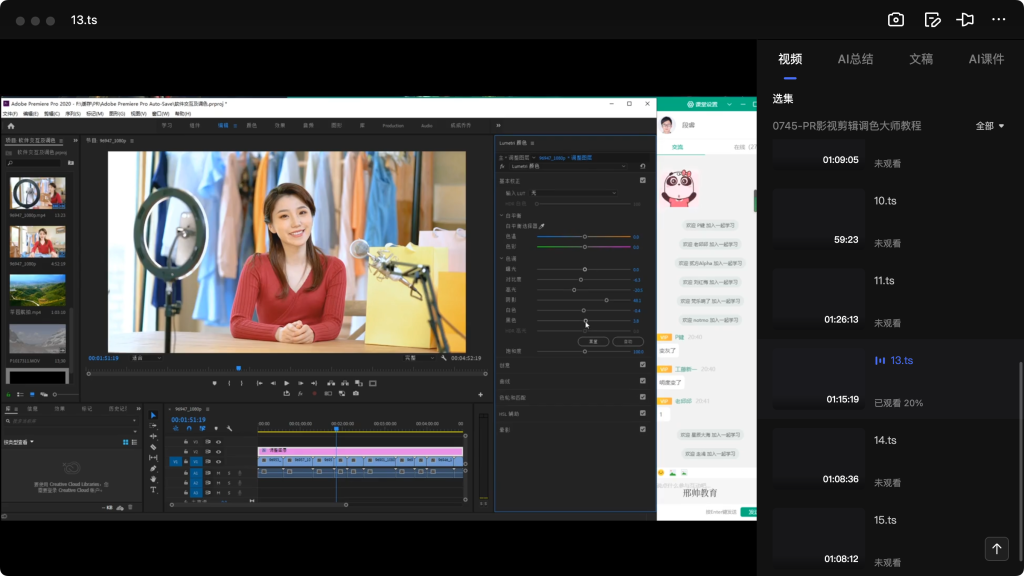
Task: Open the button editor plus in Program monitor
Action: [x=481, y=394]
